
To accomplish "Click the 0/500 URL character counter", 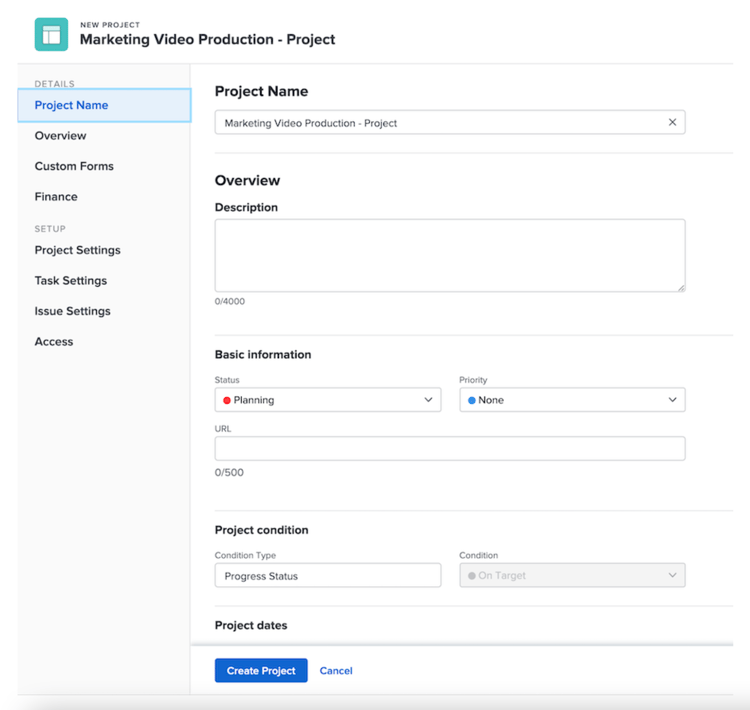I will 229,473.
